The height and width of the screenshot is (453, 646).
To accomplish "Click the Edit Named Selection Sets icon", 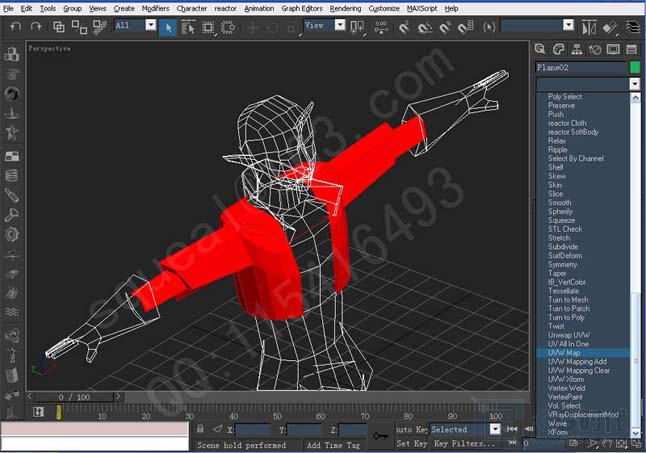I will (x=489, y=27).
